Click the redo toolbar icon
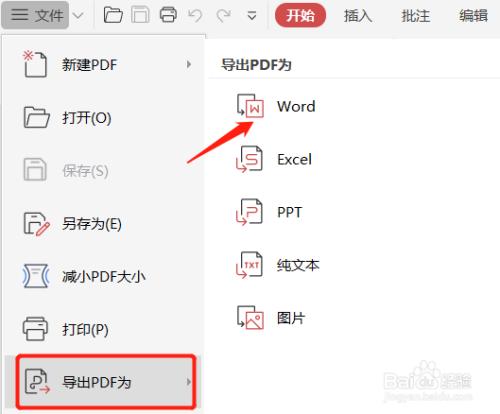500x414 pixels. (223, 15)
